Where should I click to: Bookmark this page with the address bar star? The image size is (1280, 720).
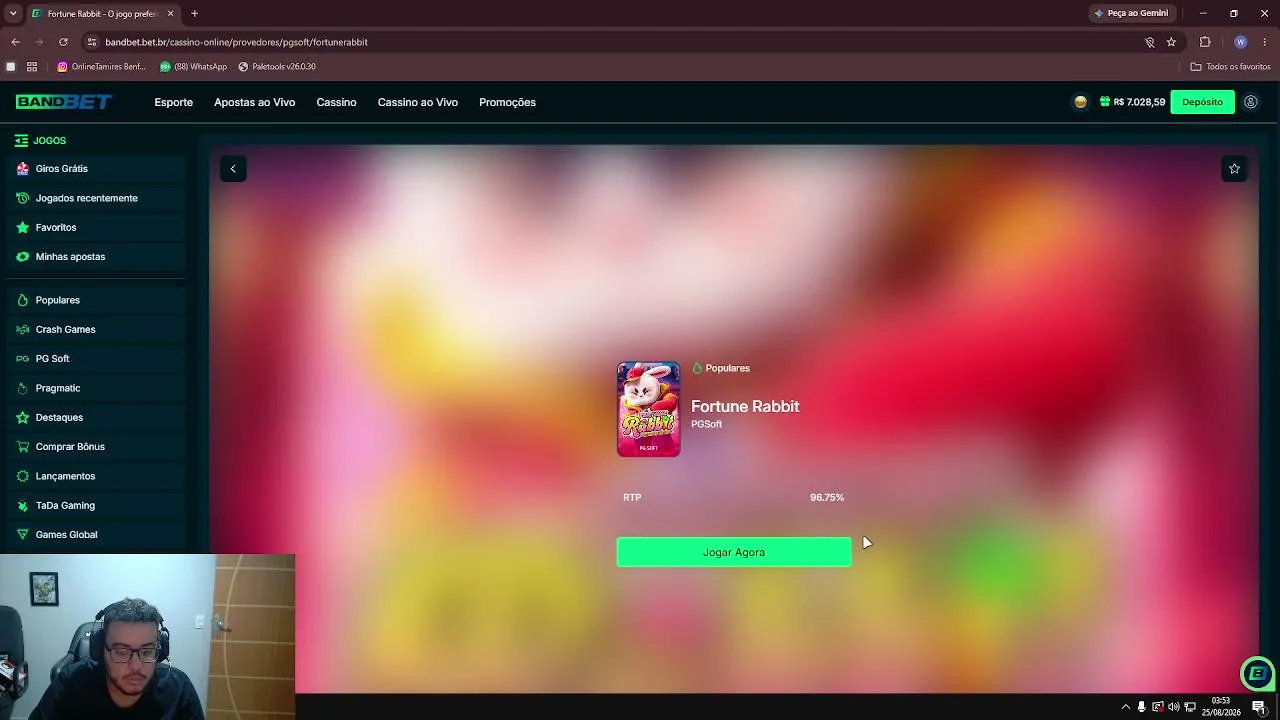coord(1171,42)
